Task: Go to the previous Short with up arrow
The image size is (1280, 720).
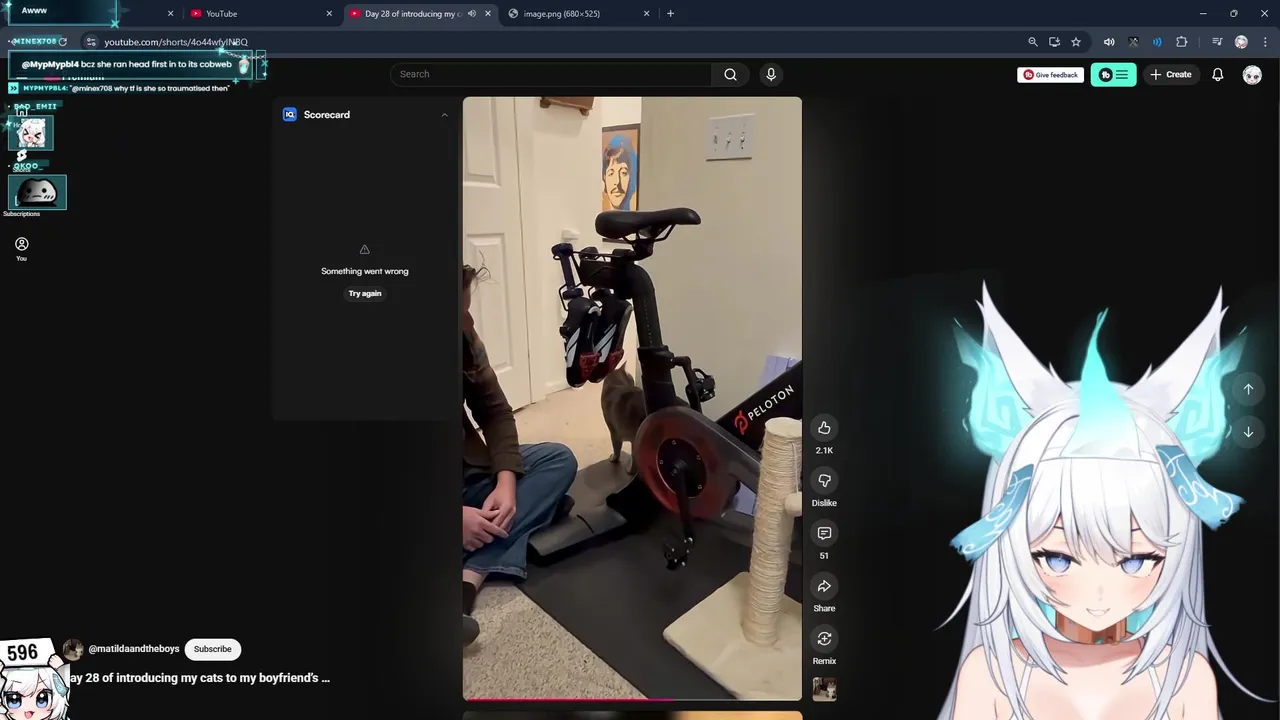Action: coord(1248,389)
